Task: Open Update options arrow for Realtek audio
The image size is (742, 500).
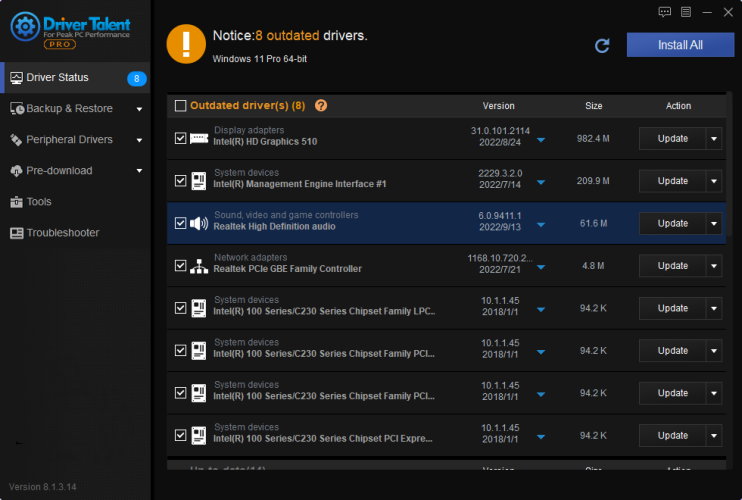Action: pos(714,223)
